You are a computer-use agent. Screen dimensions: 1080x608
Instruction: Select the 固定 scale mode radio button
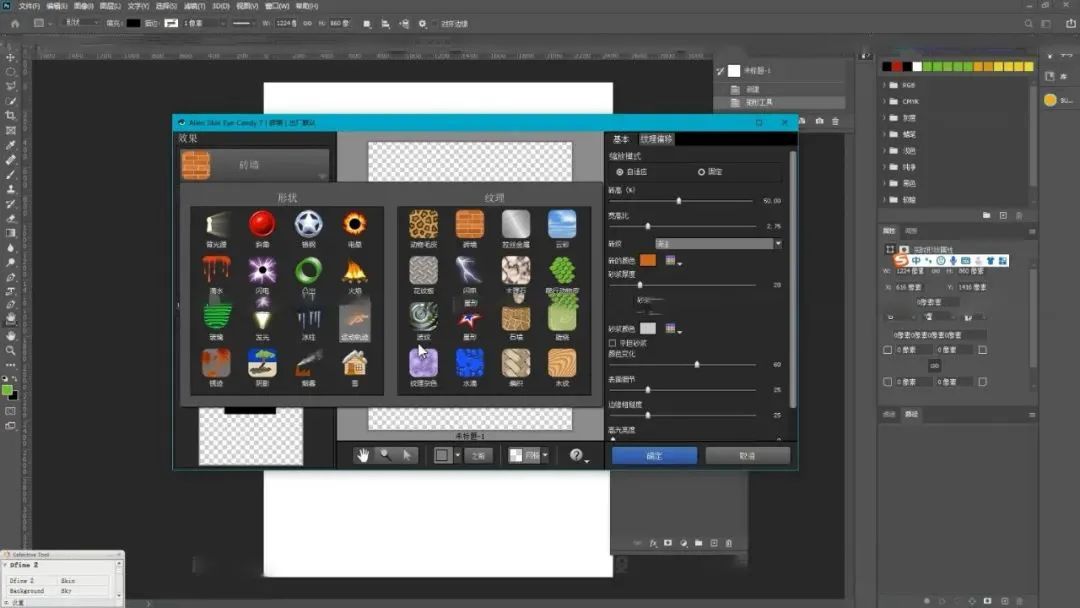tap(701, 172)
